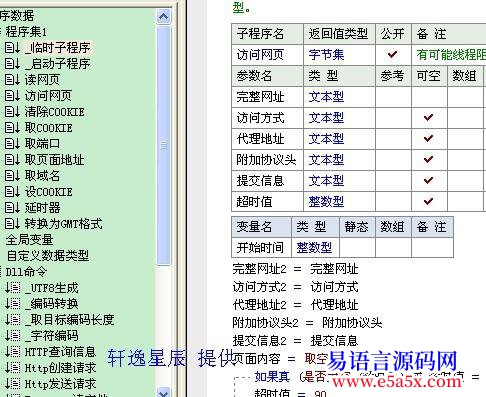Click the empty 可空 cell for 完整网址
Screen dimensions: 486x397
(x=429, y=97)
